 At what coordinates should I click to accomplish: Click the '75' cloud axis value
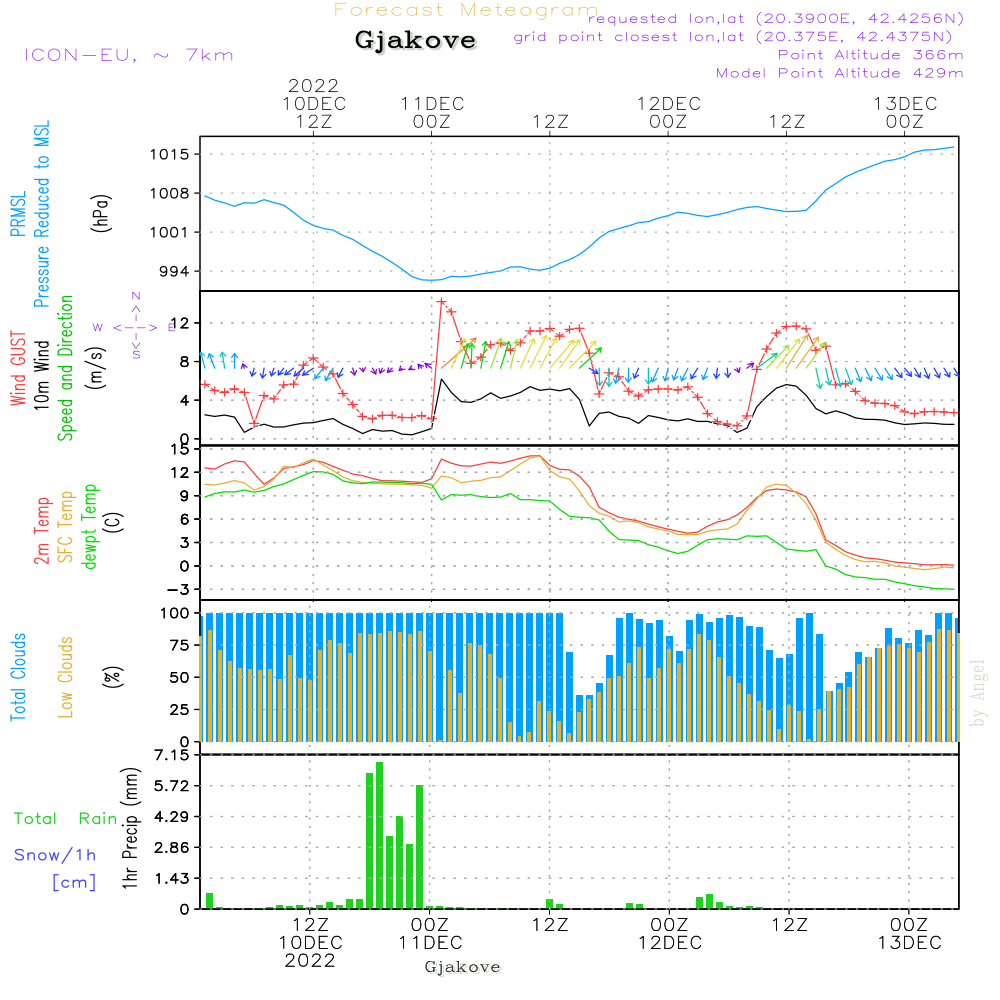pyautogui.click(x=180, y=645)
